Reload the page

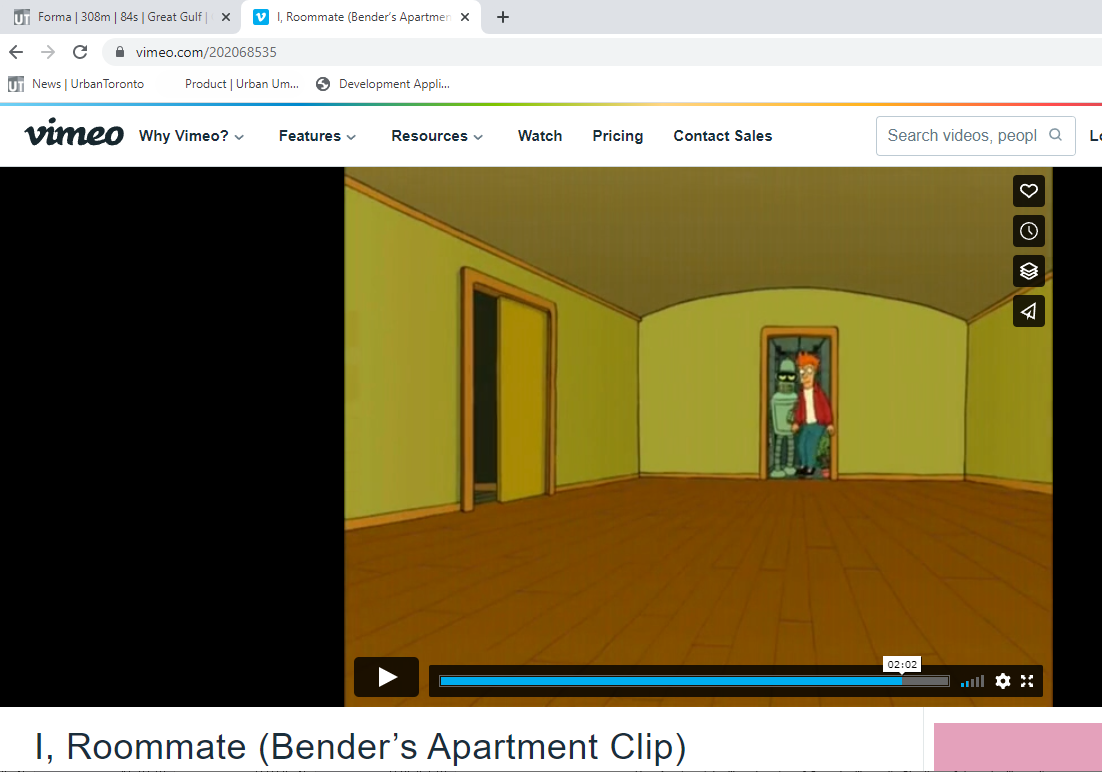pyautogui.click(x=80, y=52)
